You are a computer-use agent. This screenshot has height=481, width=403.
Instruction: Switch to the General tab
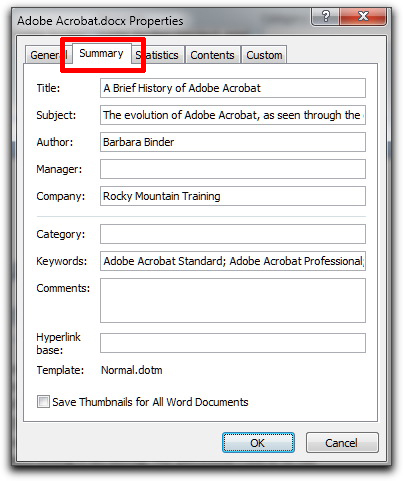tap(47, 55)
